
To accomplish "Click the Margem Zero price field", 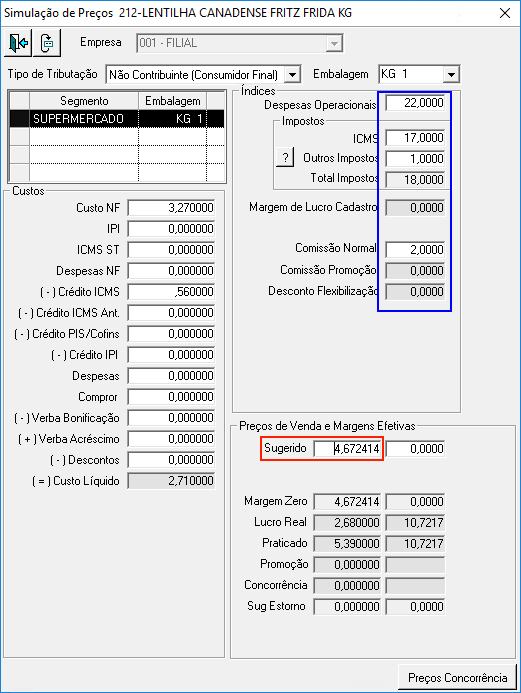I will tap(347, 502).
